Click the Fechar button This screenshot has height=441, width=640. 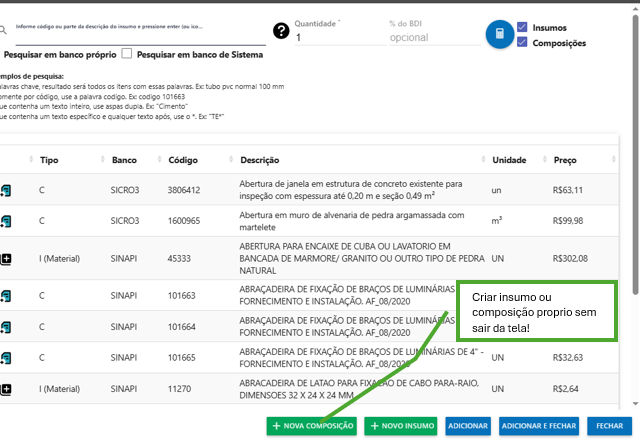609,426
